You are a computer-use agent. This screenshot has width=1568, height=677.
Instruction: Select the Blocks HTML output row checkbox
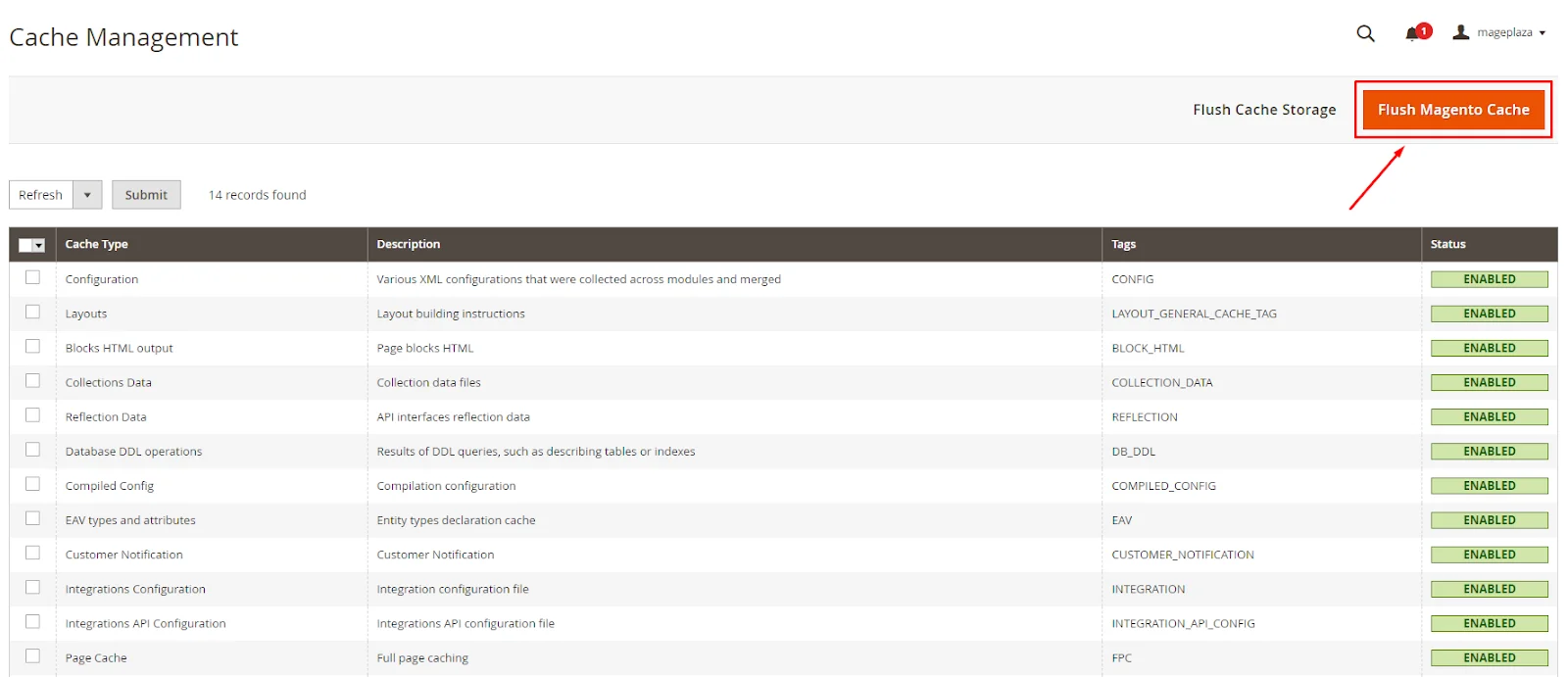click(x=32, y=346)
